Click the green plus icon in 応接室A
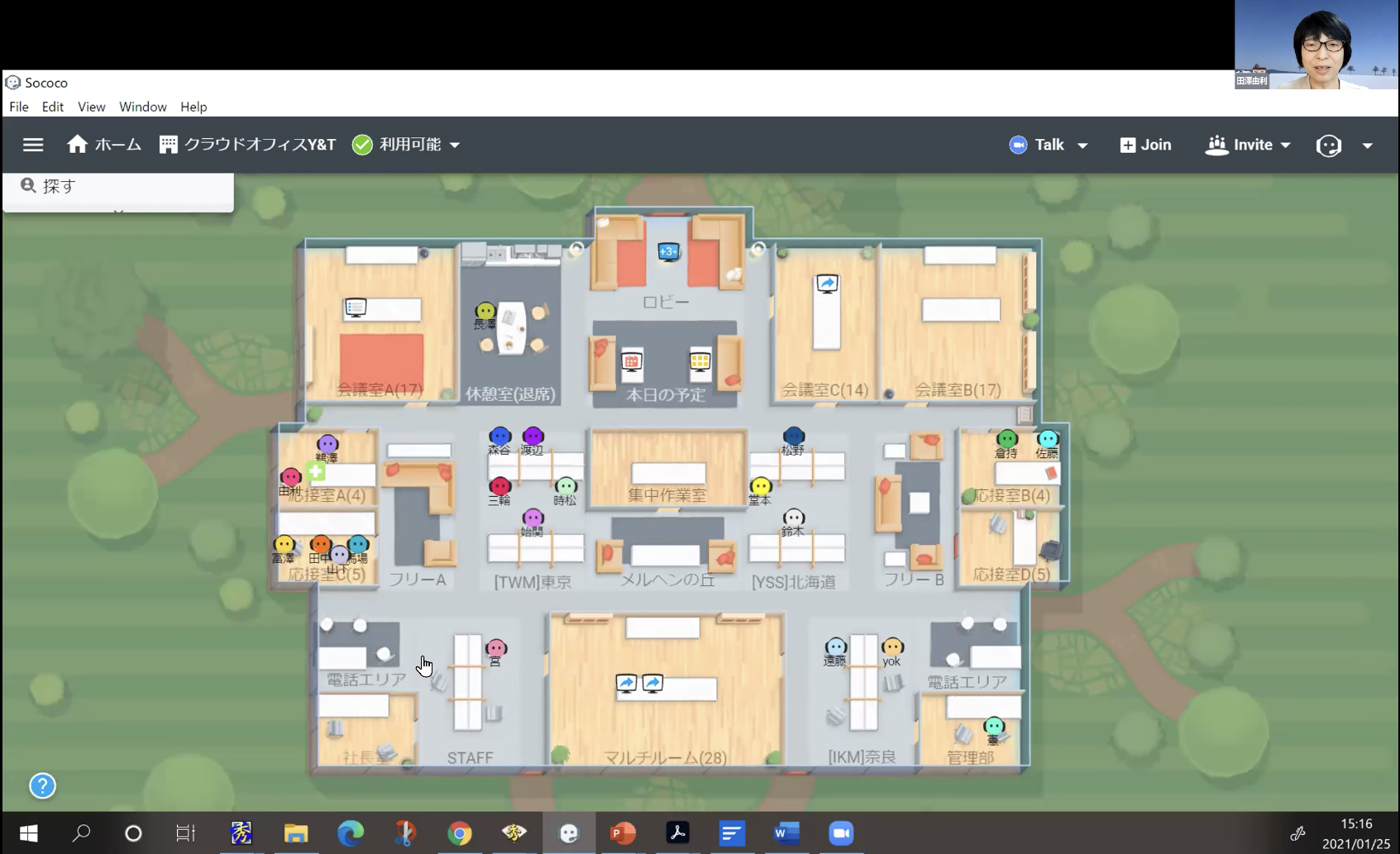 point(316,471)
